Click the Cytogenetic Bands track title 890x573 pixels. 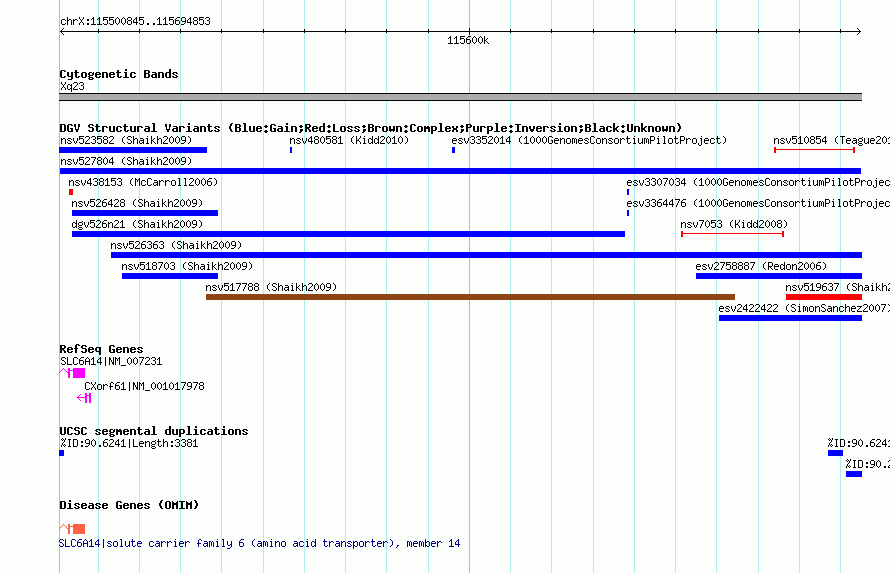[x=119, y=74]
